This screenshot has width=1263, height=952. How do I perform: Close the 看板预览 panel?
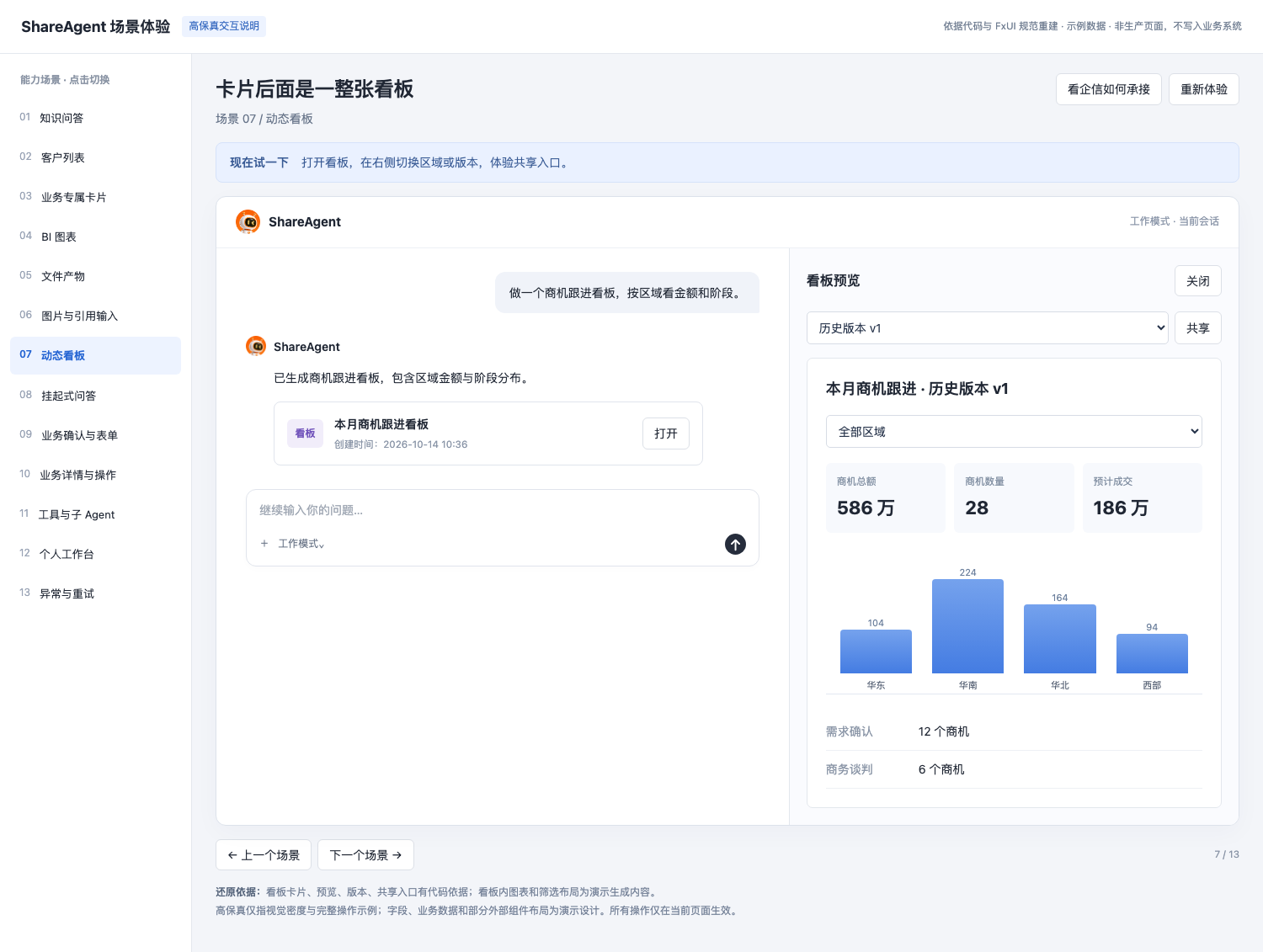point(1198,281)
